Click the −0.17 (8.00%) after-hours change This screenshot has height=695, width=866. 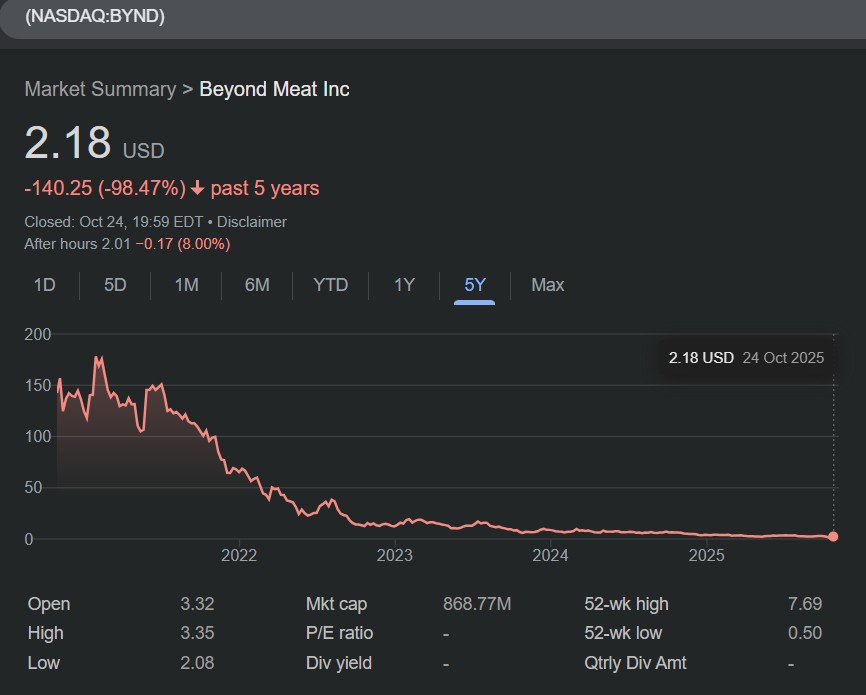183,244
